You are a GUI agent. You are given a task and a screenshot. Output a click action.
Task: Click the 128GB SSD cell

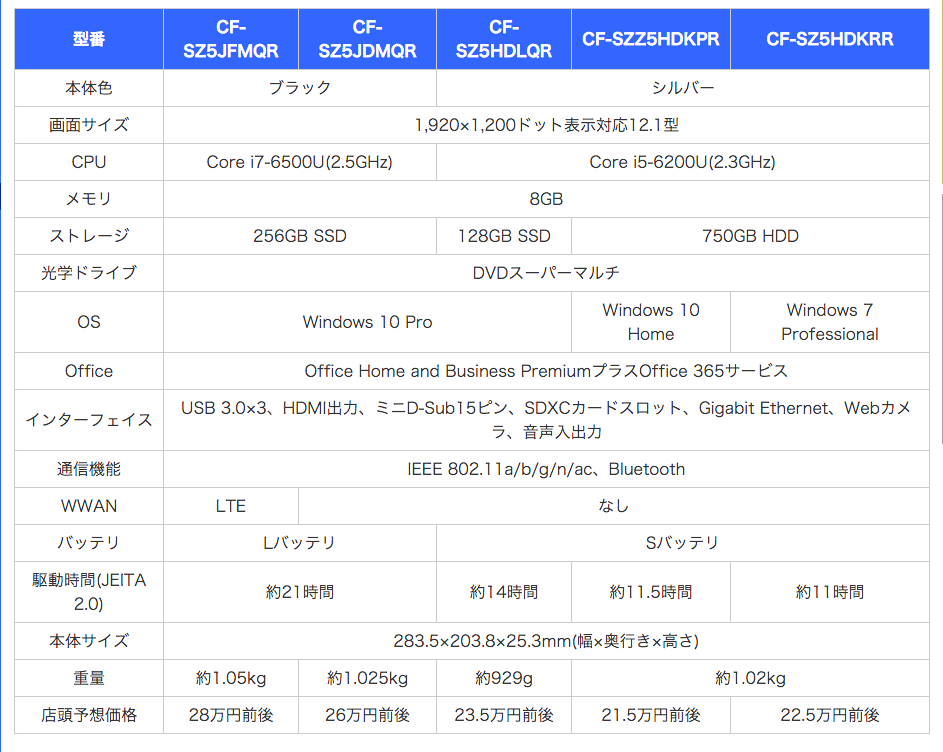pyautogui.click(x=504, y=236)
